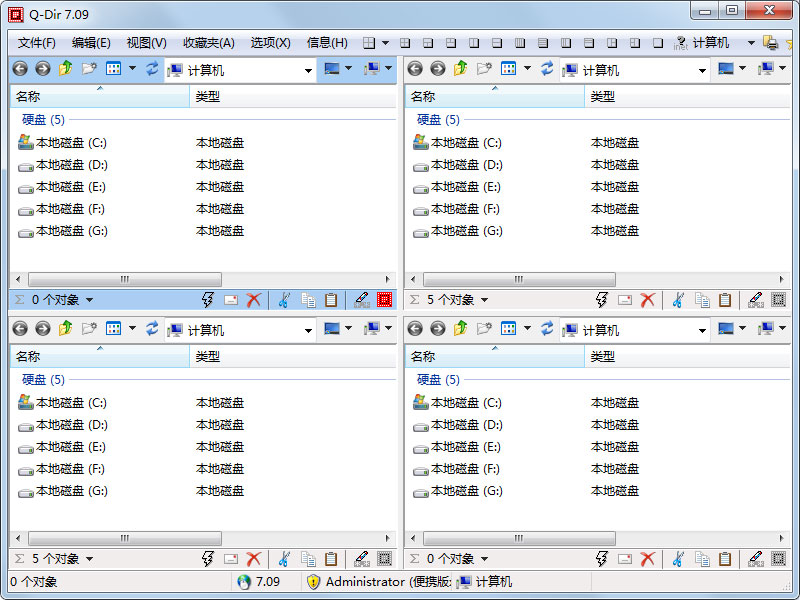Click copy icon in bottom-right pane bar
This screenshot has height=600, width=800.
click(702, 559)
